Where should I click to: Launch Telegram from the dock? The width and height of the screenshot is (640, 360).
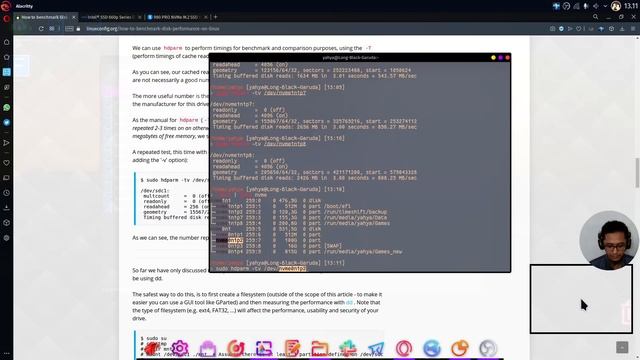[x=376, y=348]
